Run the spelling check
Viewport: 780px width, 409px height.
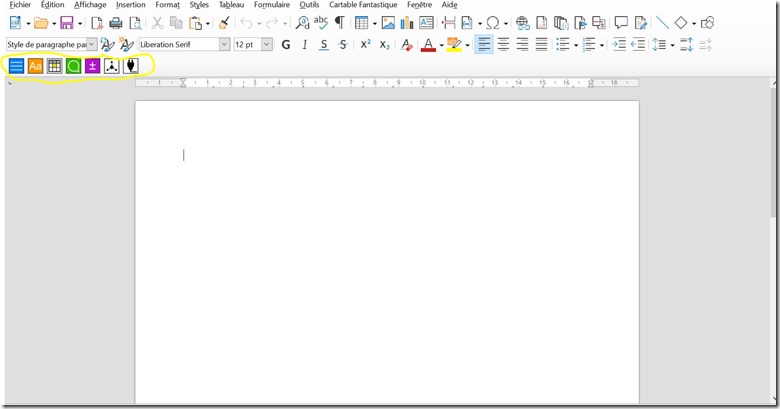[321, 23]
